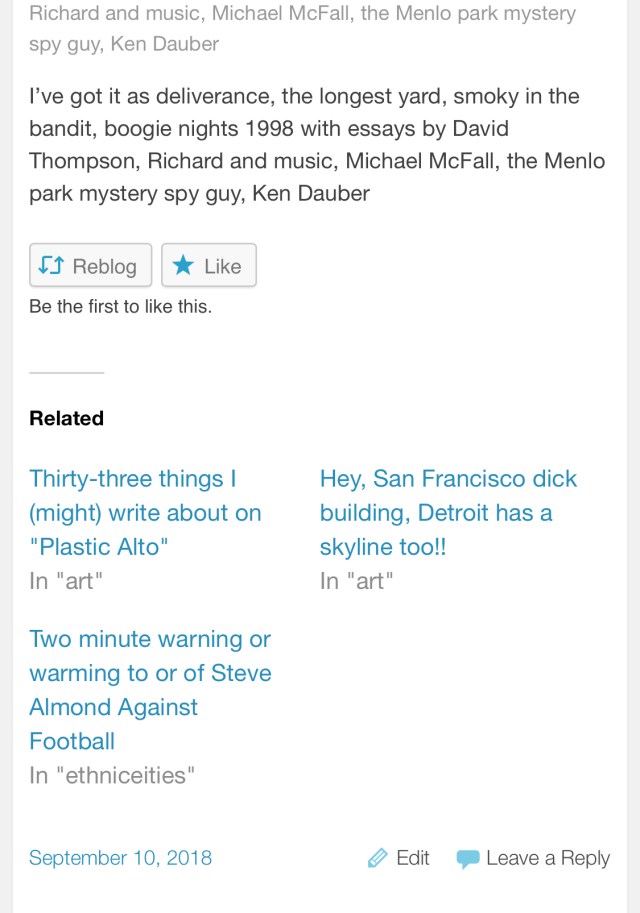640x913 pixels.
Task: Click the reblog arrows icon
Action: pyautogui.click(x=51, y=266)
